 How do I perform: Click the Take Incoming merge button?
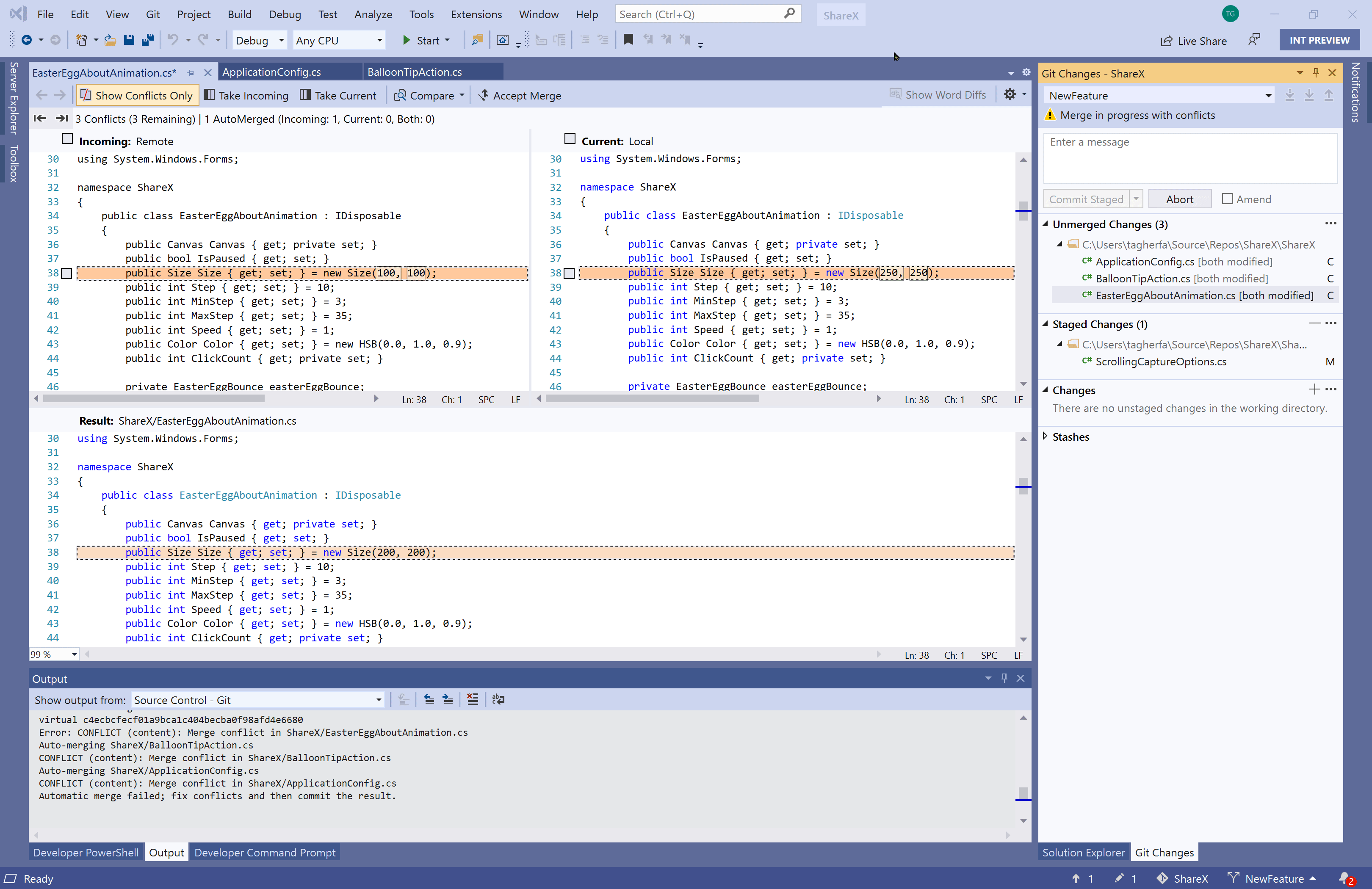pyautogui.click(x=249, y=95)
